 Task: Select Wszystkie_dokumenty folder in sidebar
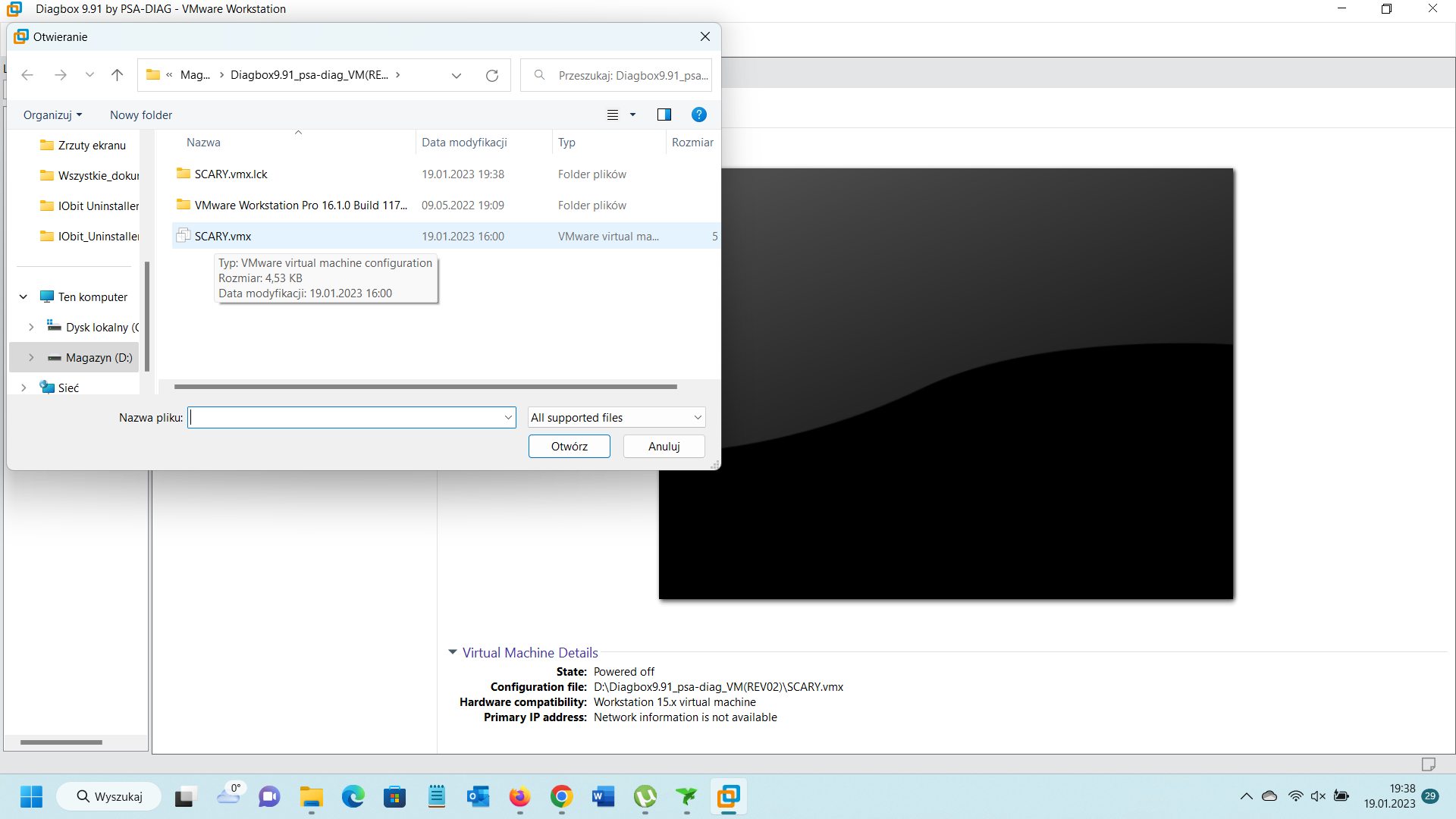pos(89,176)
